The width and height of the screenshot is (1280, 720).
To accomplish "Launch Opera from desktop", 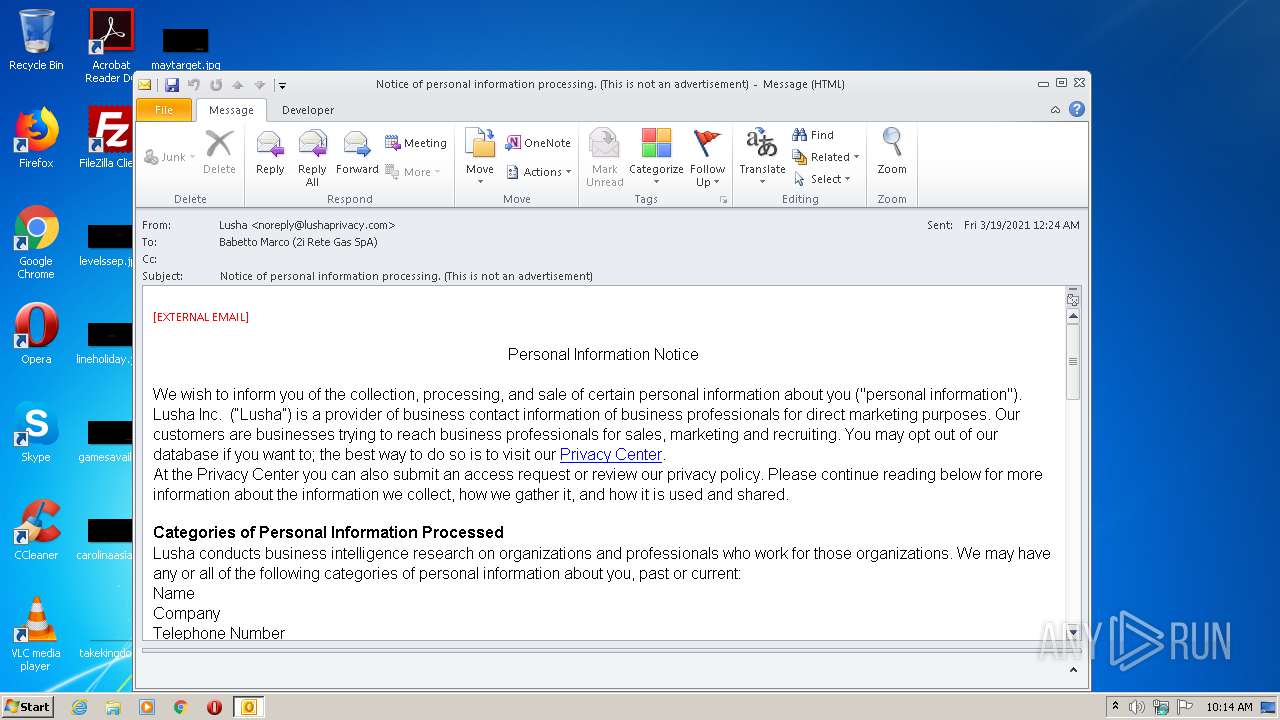I will tap(36, 334).
